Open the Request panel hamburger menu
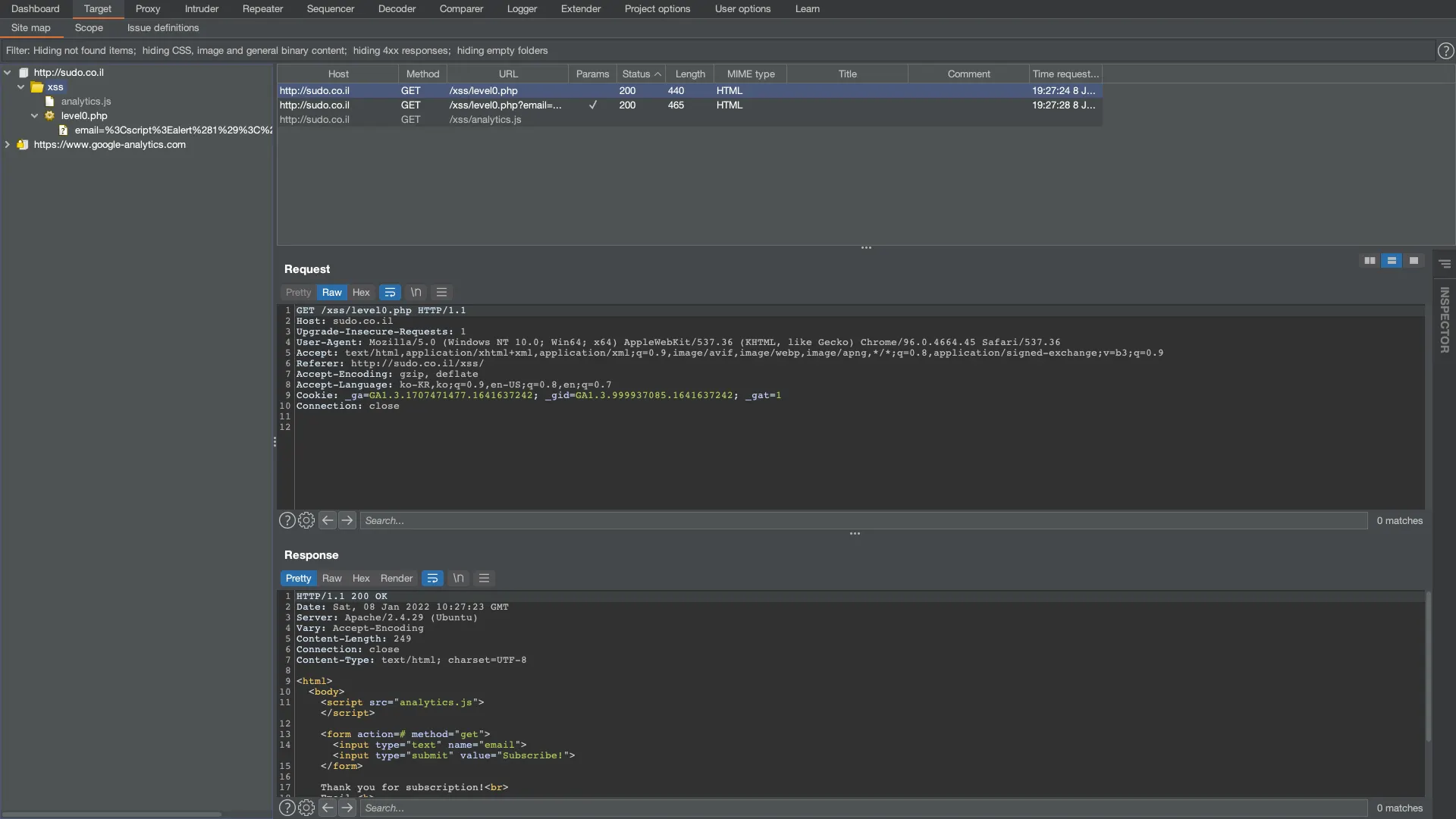The image size is (1456, 819). pyautogui.click(x=441, y=293)
